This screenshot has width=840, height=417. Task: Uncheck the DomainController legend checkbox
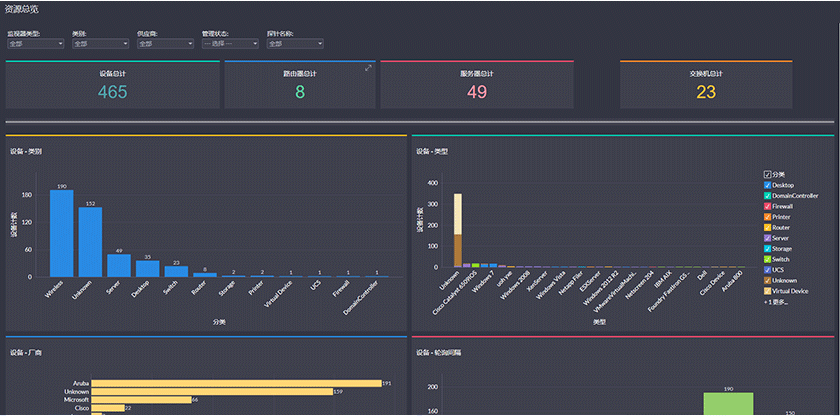coord(767,196)
